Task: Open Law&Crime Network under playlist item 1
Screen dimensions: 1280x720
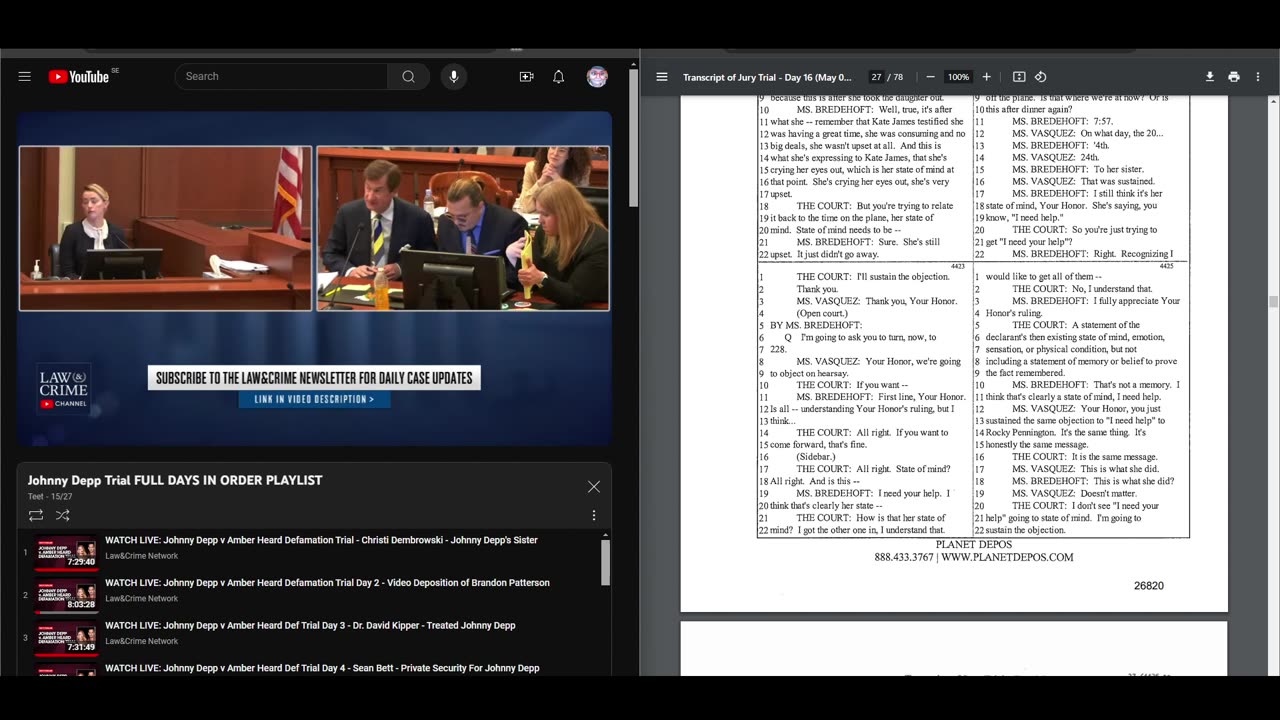Action: click(x=142, y=556)
